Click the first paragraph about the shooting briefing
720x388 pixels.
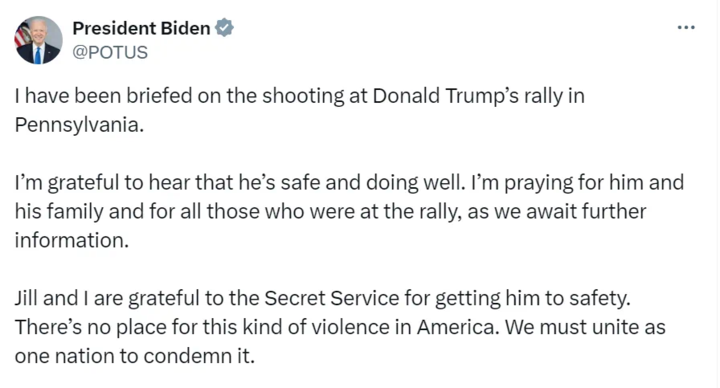[300, 111]
